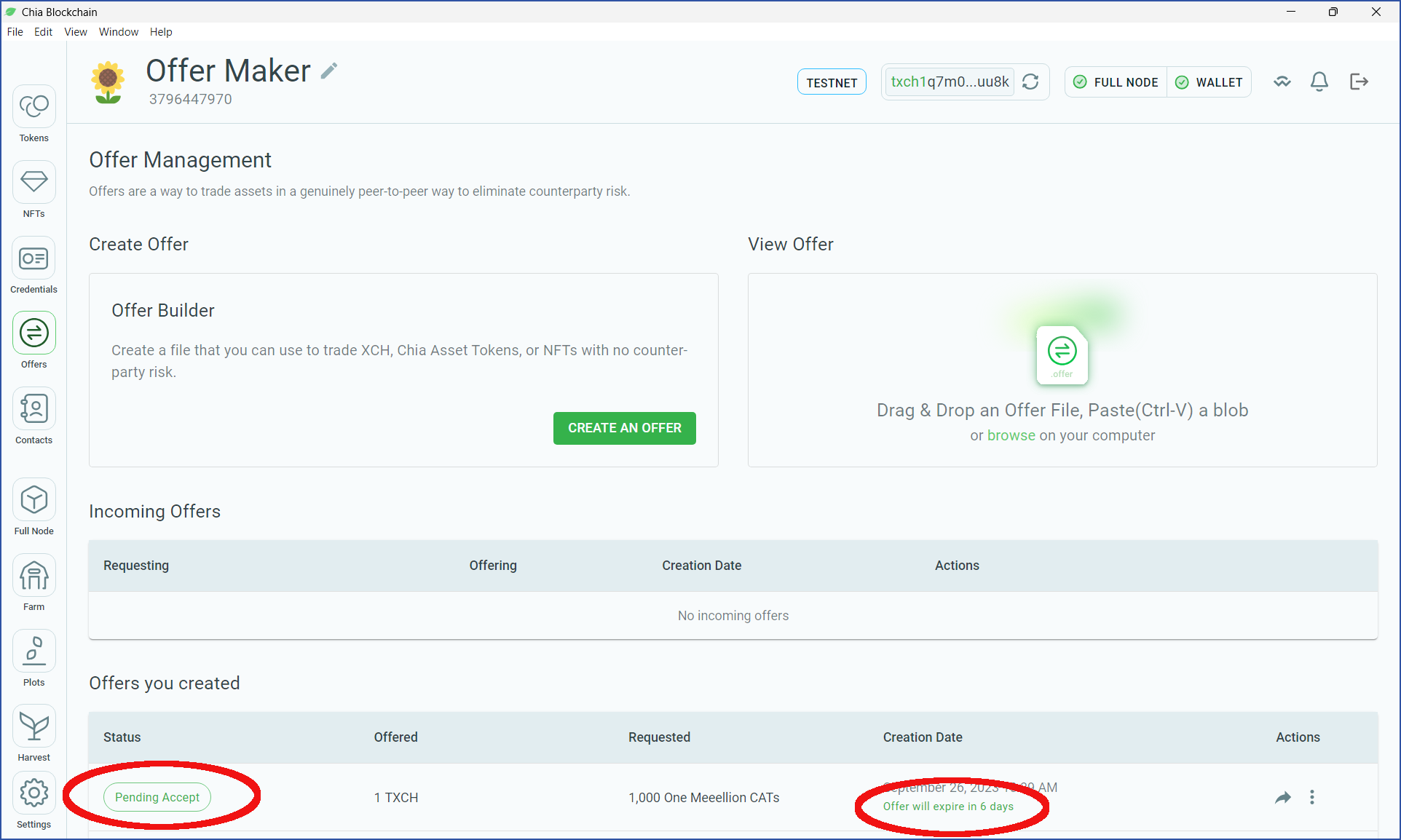Click the Requesting column header

136,566
